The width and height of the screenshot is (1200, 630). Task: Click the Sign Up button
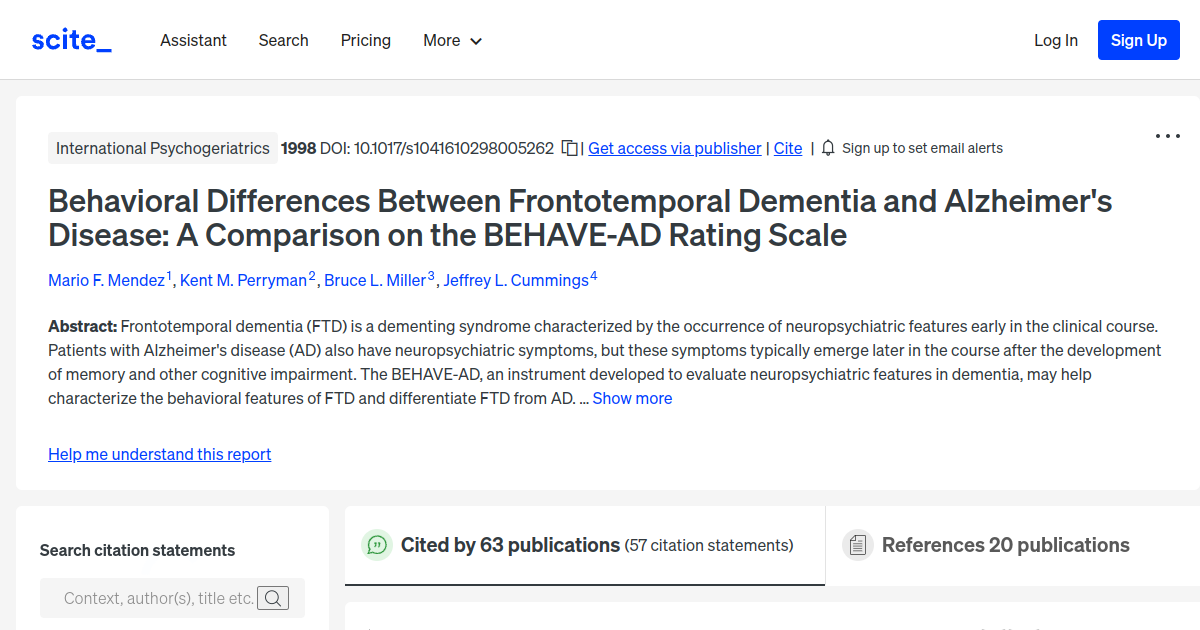[x=1138, y=40]
